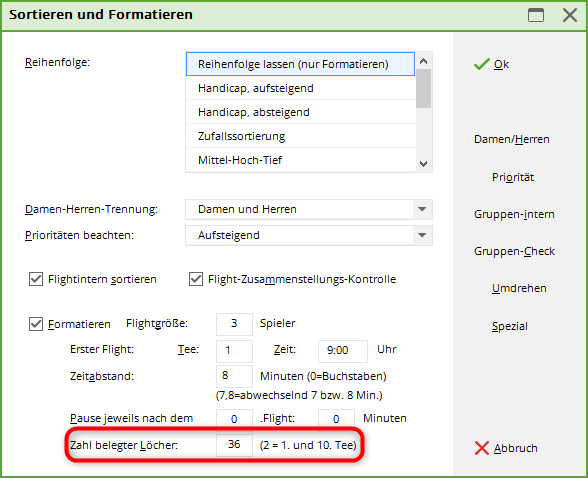Toggle the Formatieren checkbox

[x=36, y=324]
